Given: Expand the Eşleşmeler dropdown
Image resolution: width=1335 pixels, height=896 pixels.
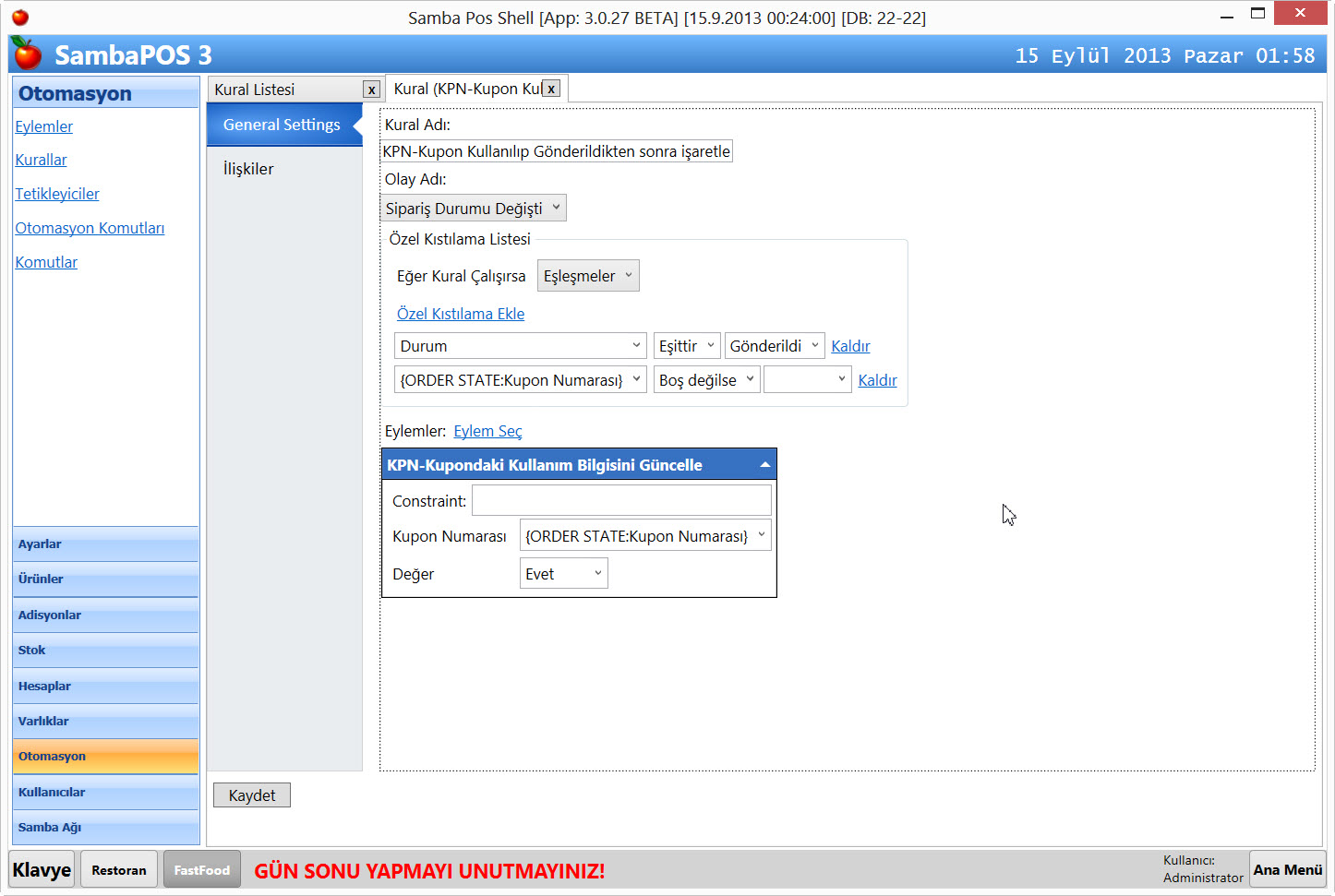Looking at the screenshot, I should click(588, 276).
